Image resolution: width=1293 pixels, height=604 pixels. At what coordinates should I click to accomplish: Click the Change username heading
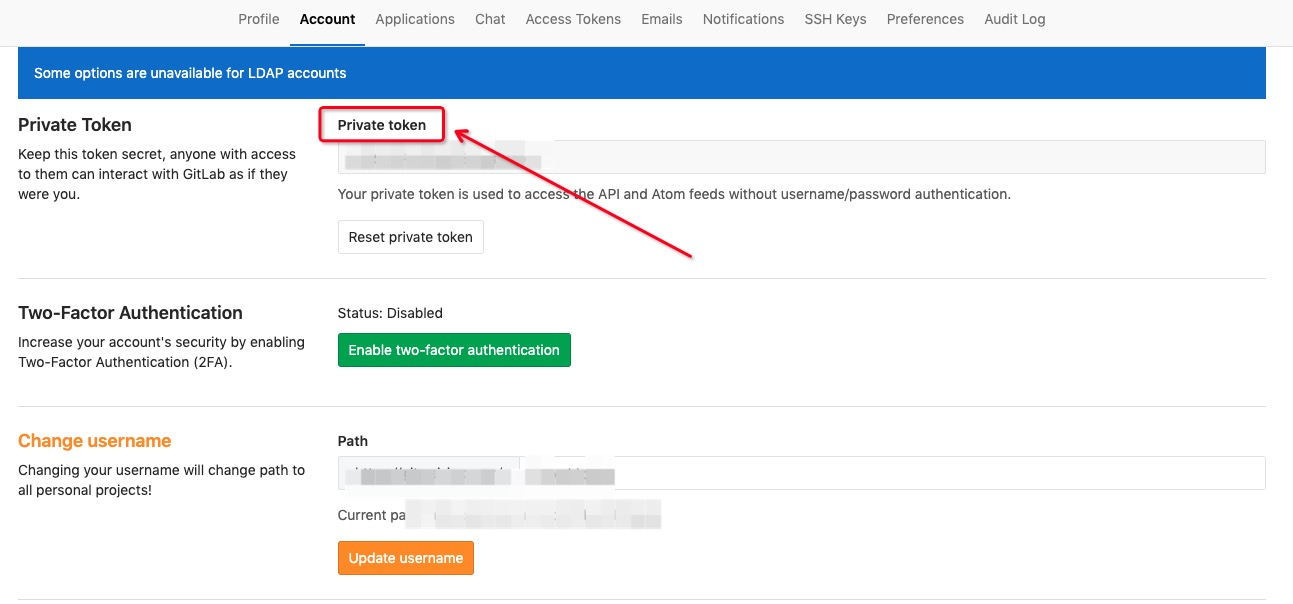pos(95,441)
